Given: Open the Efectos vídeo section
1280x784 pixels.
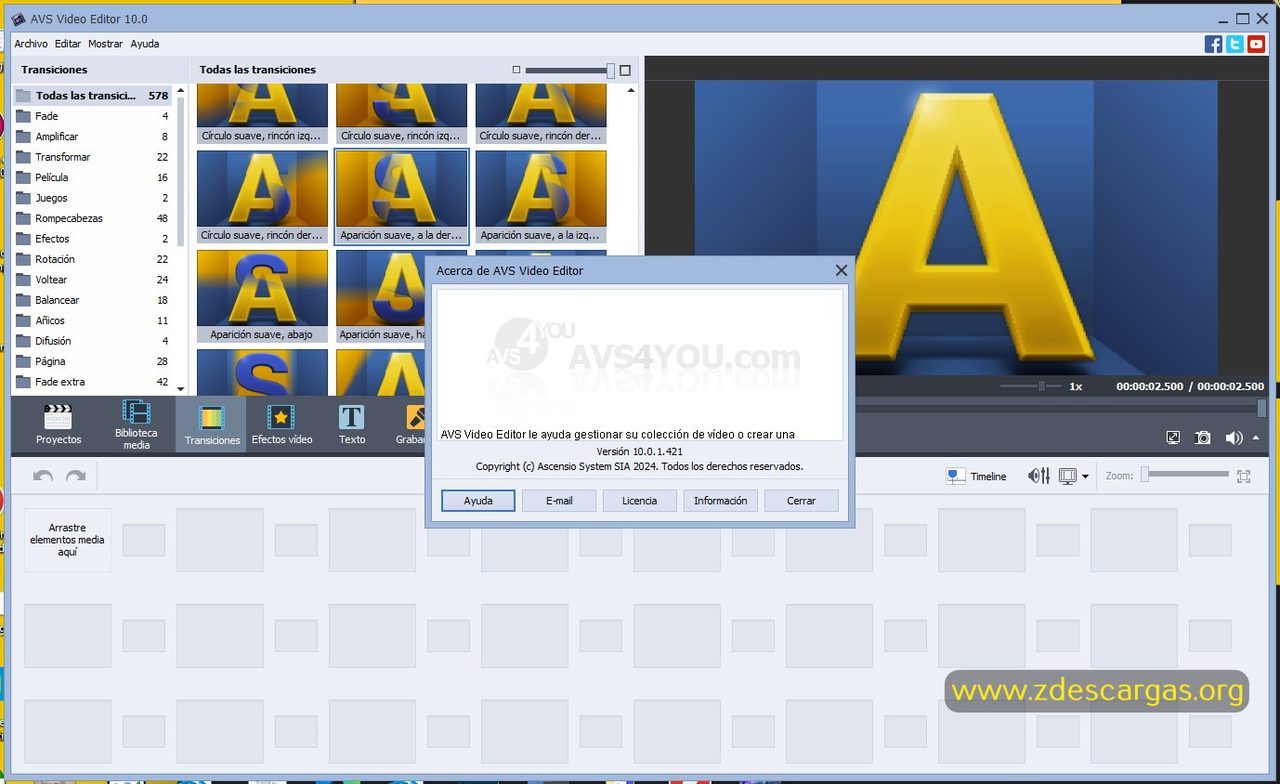Looking at the screenshot, I should point(281,424).
